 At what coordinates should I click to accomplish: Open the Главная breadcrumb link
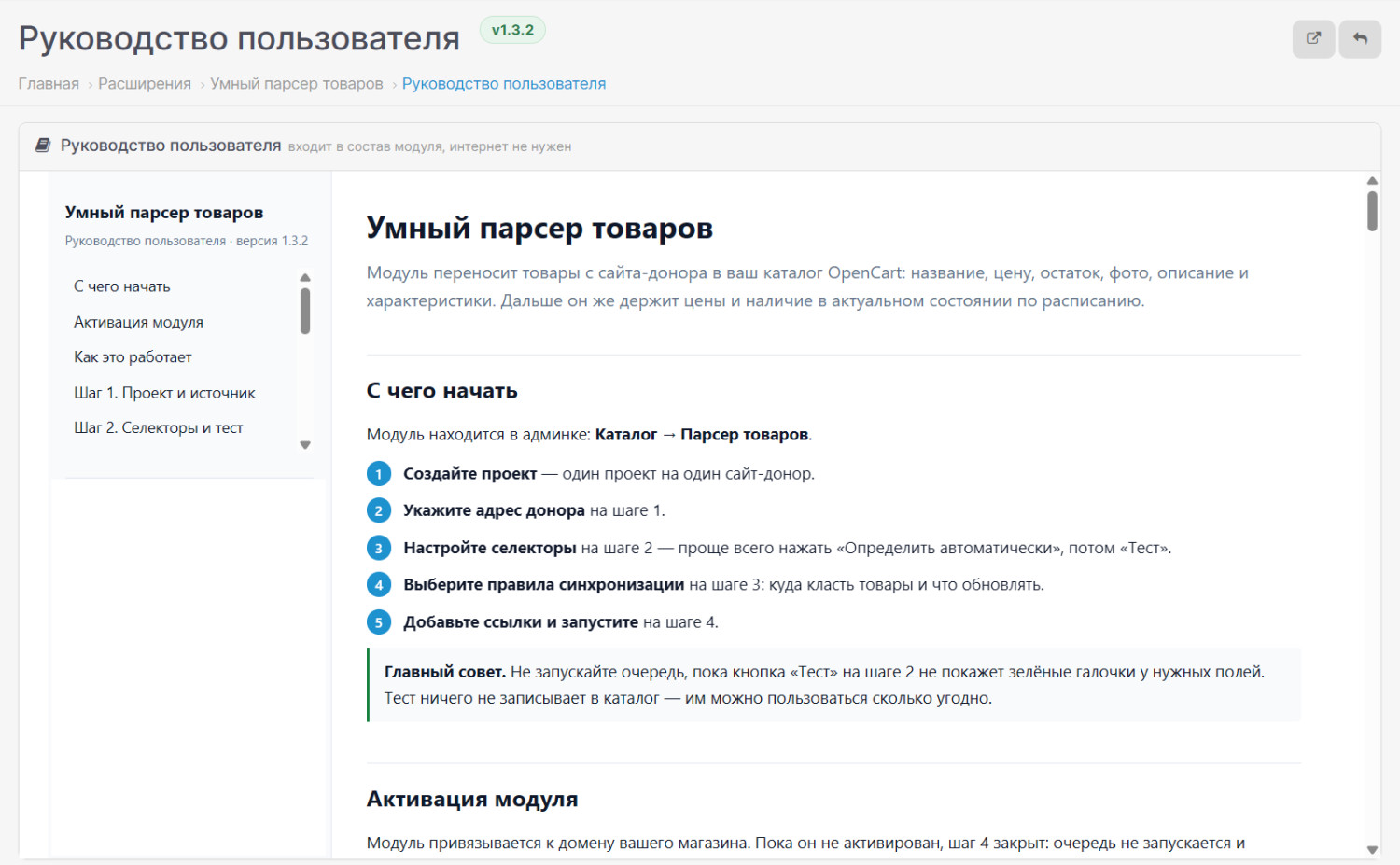49,84
